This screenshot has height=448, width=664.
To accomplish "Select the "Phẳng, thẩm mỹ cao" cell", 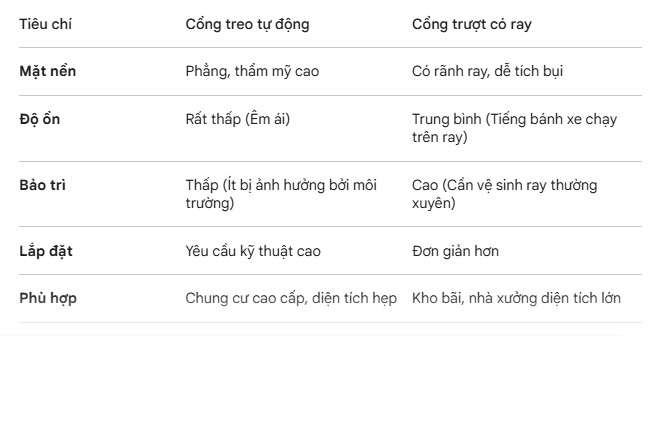I will [252, 72].
